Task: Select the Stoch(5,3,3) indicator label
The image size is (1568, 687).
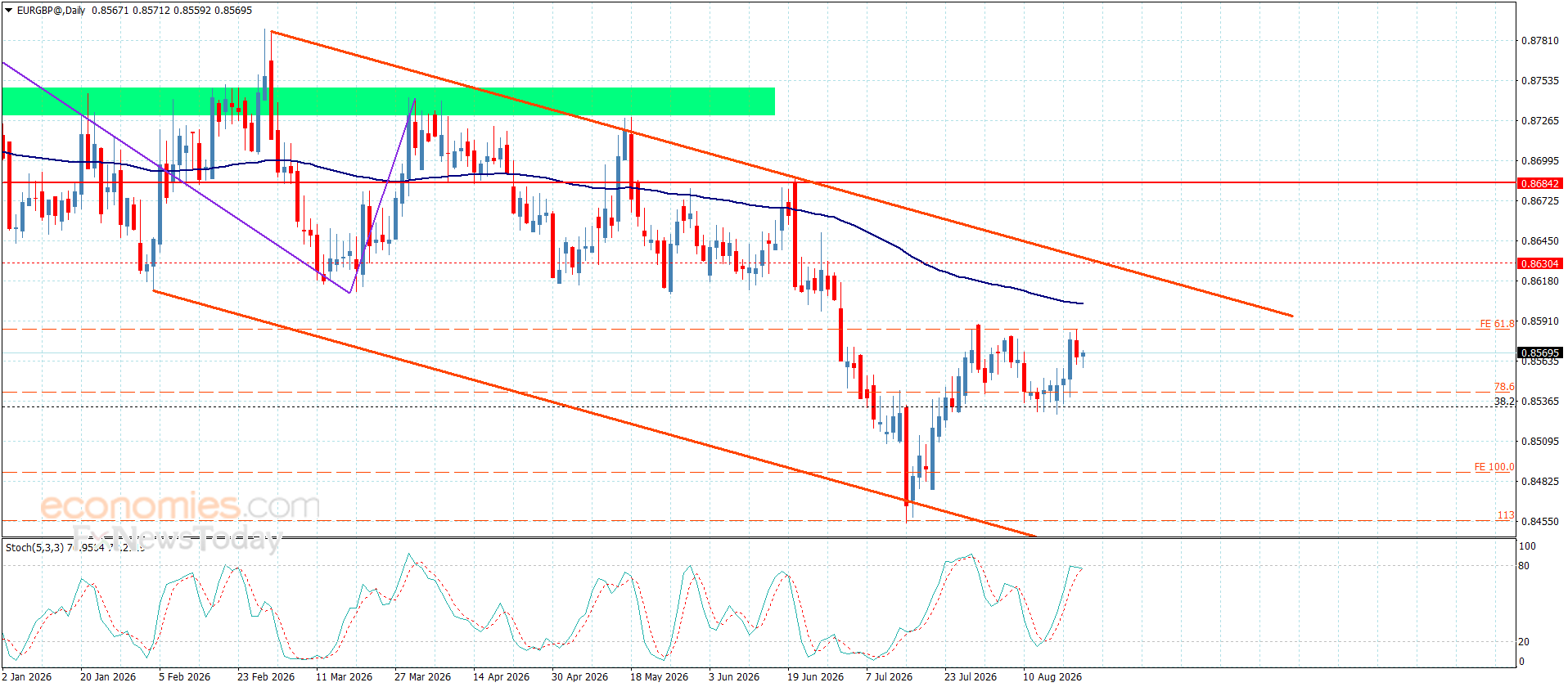Action: pos(34,547)
